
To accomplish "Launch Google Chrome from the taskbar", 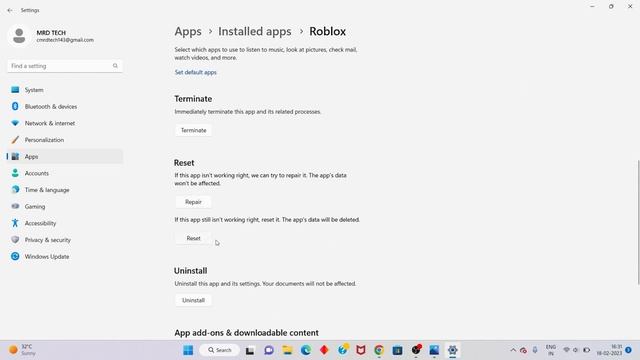I will click(379, 350).
